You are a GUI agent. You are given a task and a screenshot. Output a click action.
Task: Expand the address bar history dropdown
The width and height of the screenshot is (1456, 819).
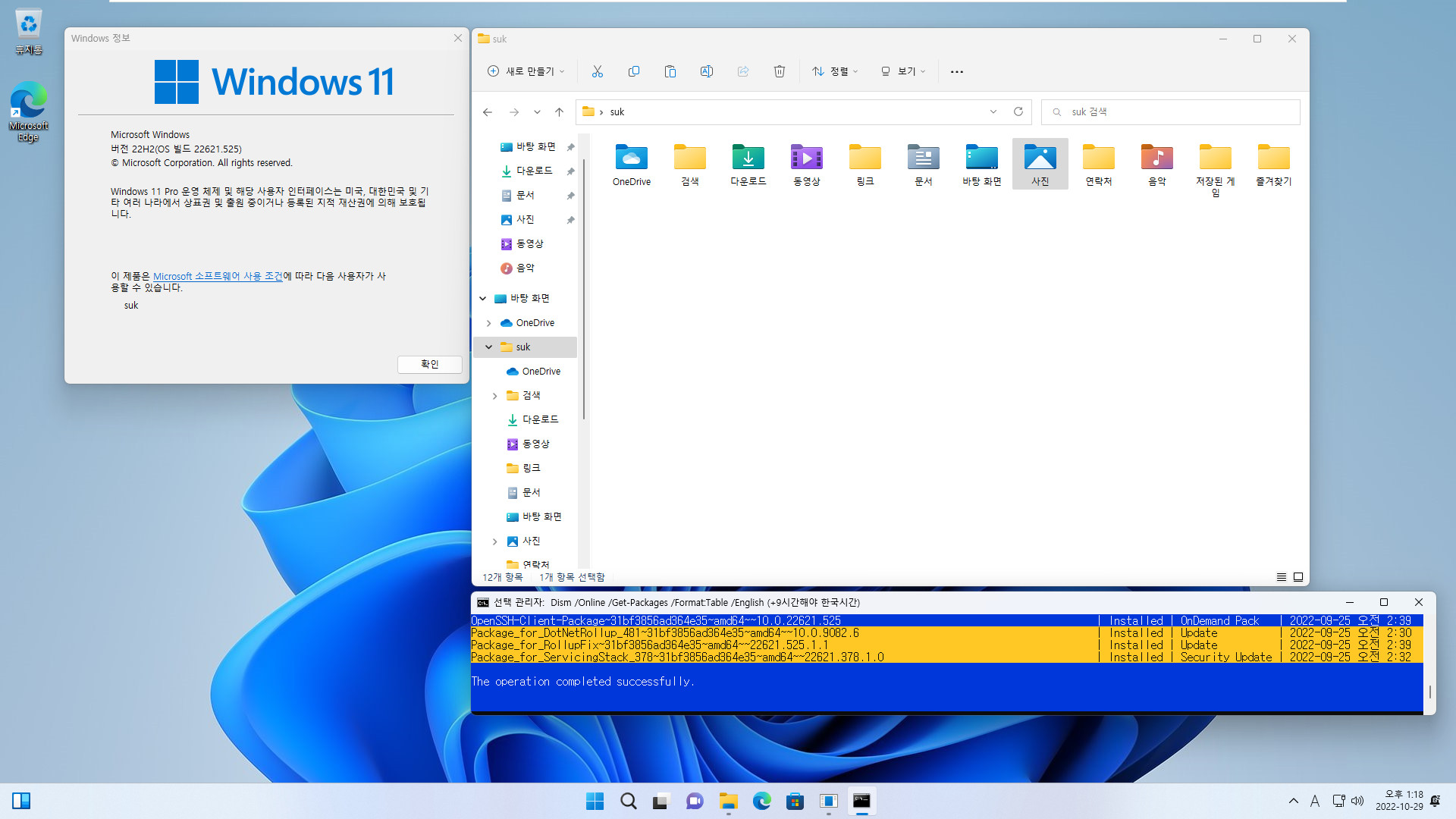coord(993,111)
